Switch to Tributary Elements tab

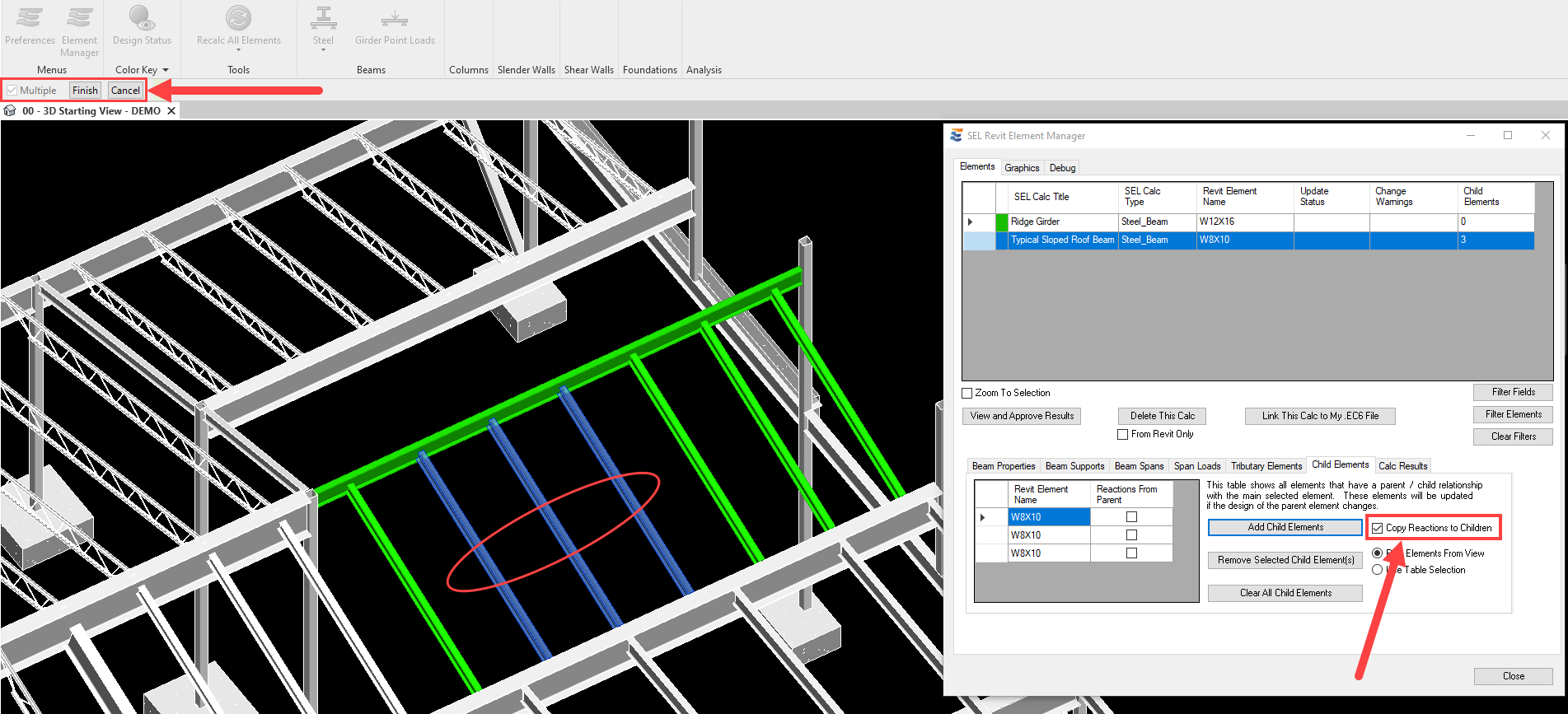[x=1266, y=466]
